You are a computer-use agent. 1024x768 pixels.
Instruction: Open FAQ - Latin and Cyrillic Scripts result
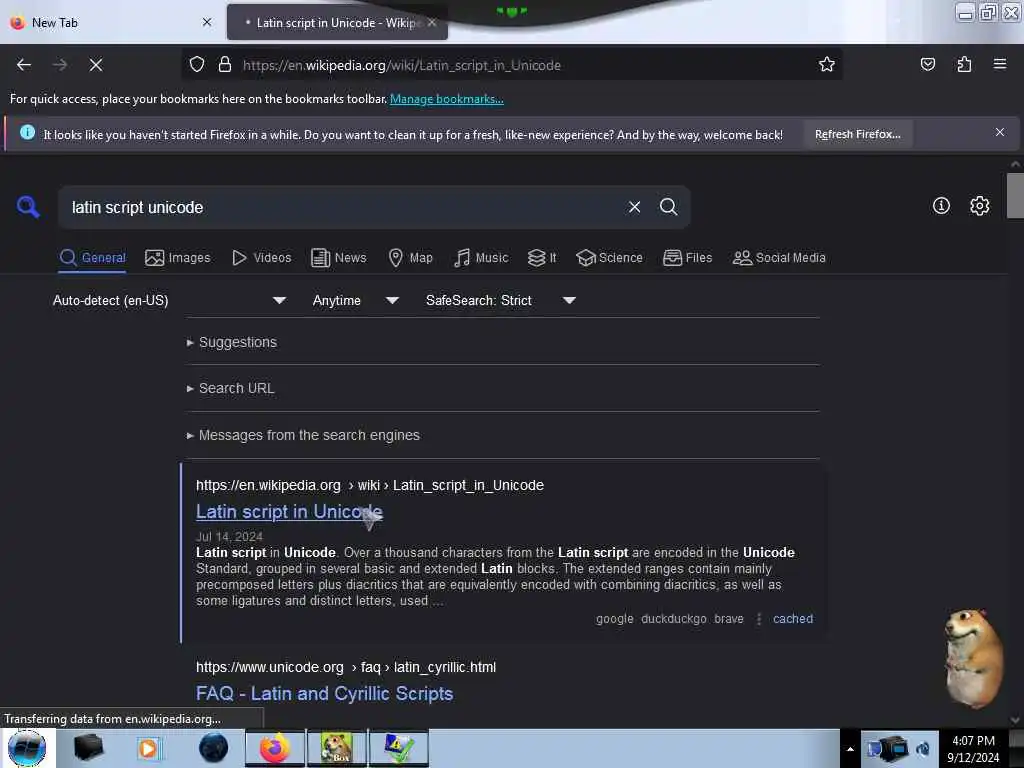pyautogui.click(x=324, y=694)
